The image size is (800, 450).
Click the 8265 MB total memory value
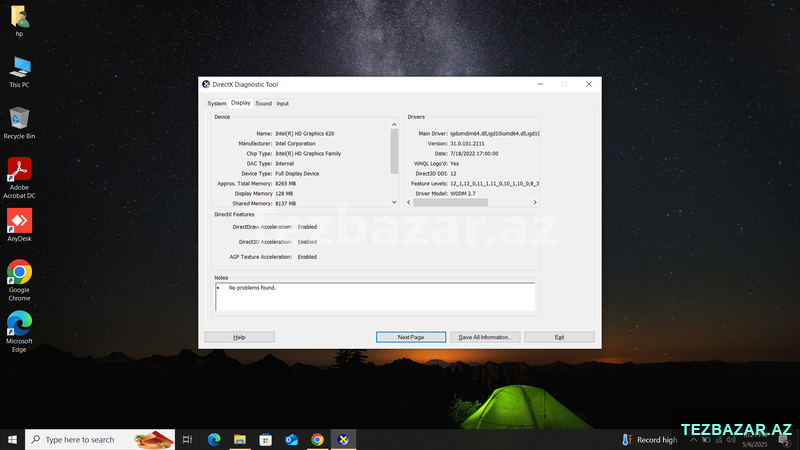click(x=285, y=184)
